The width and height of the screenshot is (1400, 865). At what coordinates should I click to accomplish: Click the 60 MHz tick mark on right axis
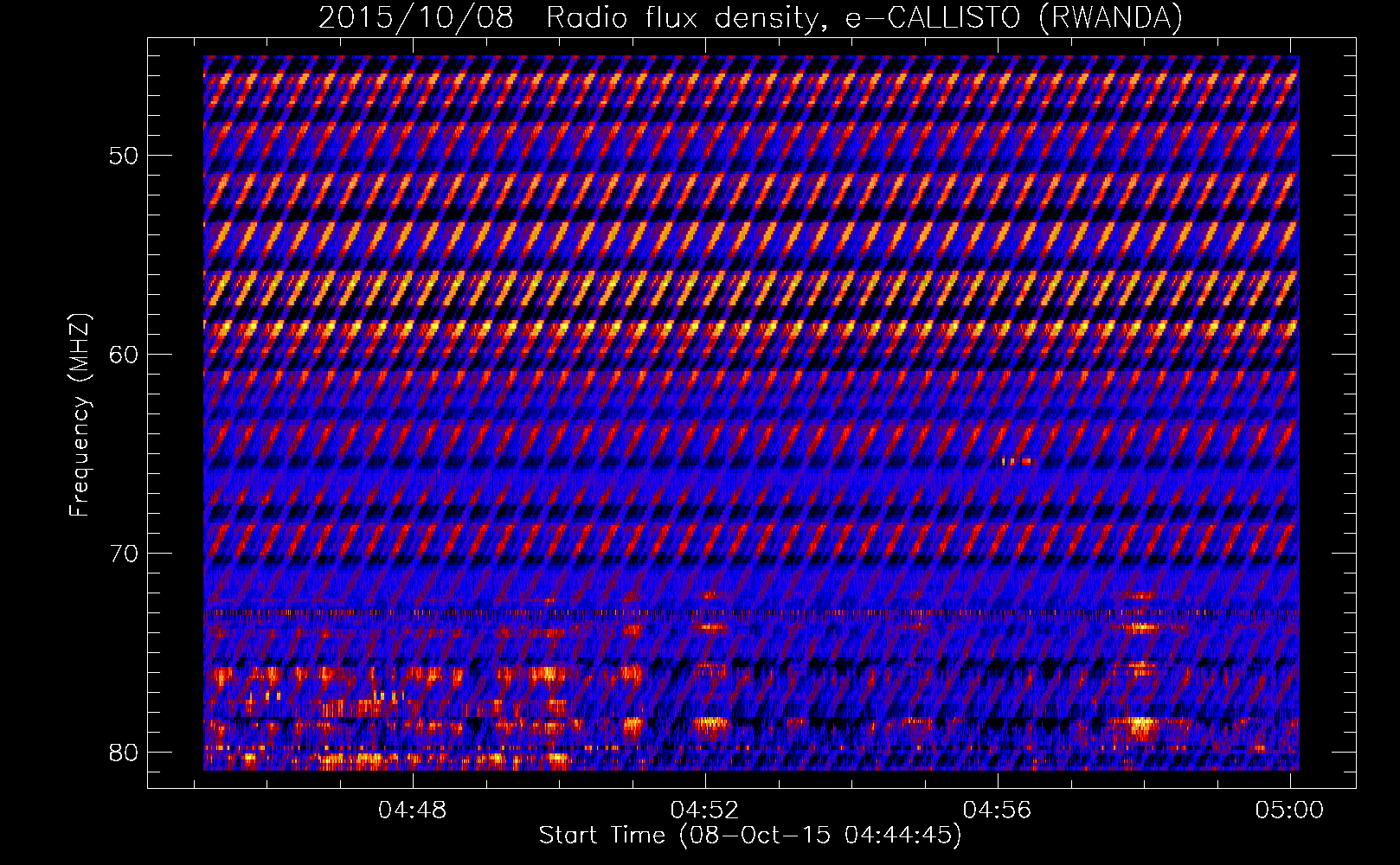tap(1348, 354)
